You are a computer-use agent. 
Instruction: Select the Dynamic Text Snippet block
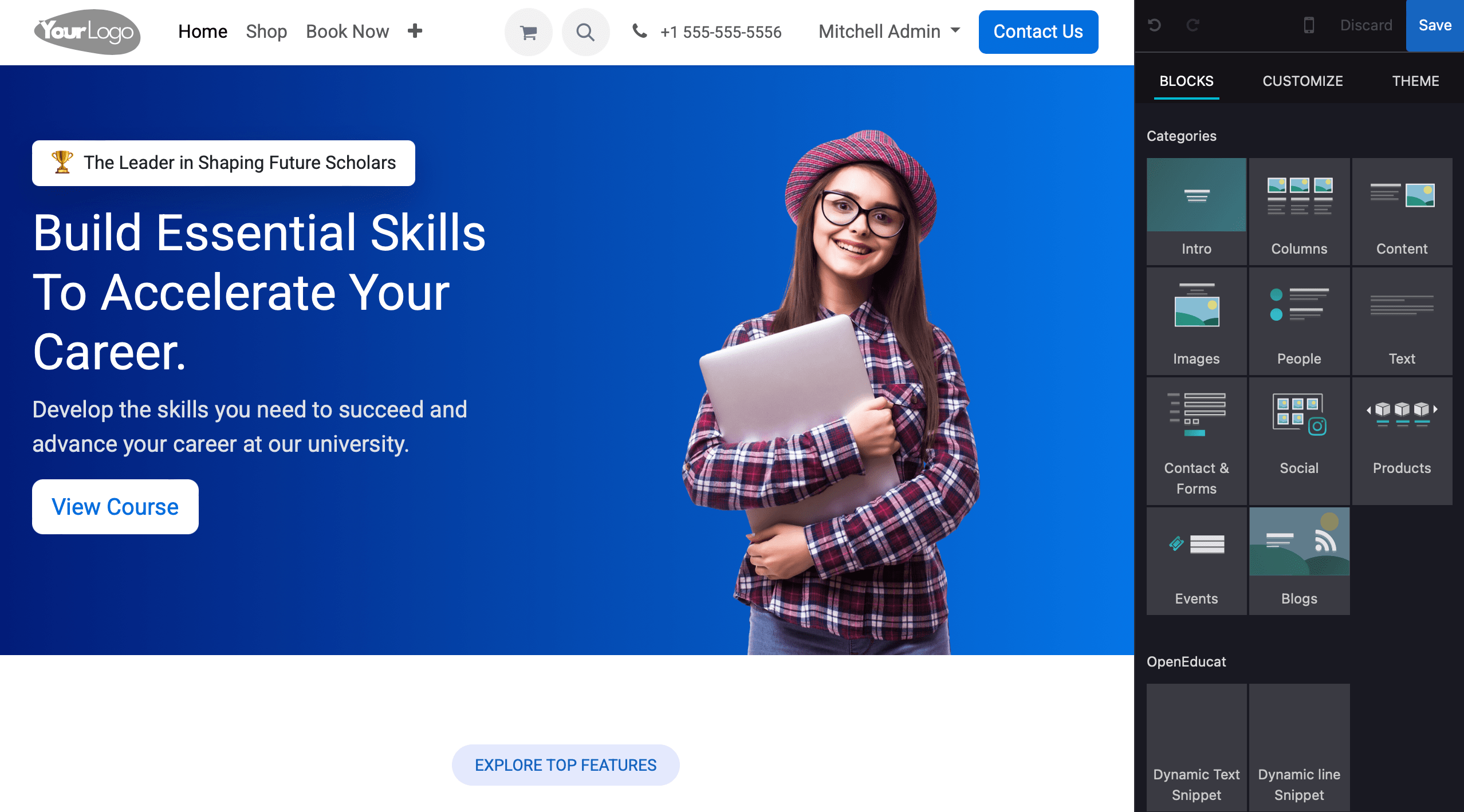tap(1197, 747)
